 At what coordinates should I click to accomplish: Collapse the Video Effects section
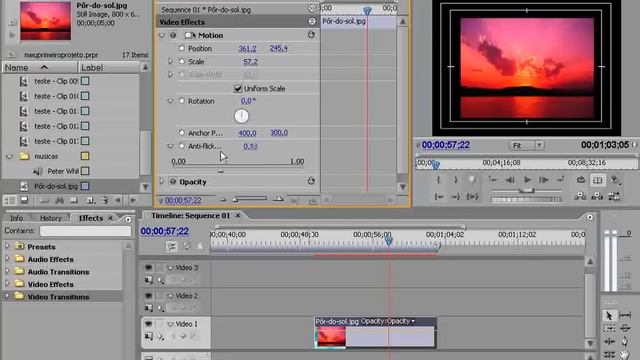point(312,22)
